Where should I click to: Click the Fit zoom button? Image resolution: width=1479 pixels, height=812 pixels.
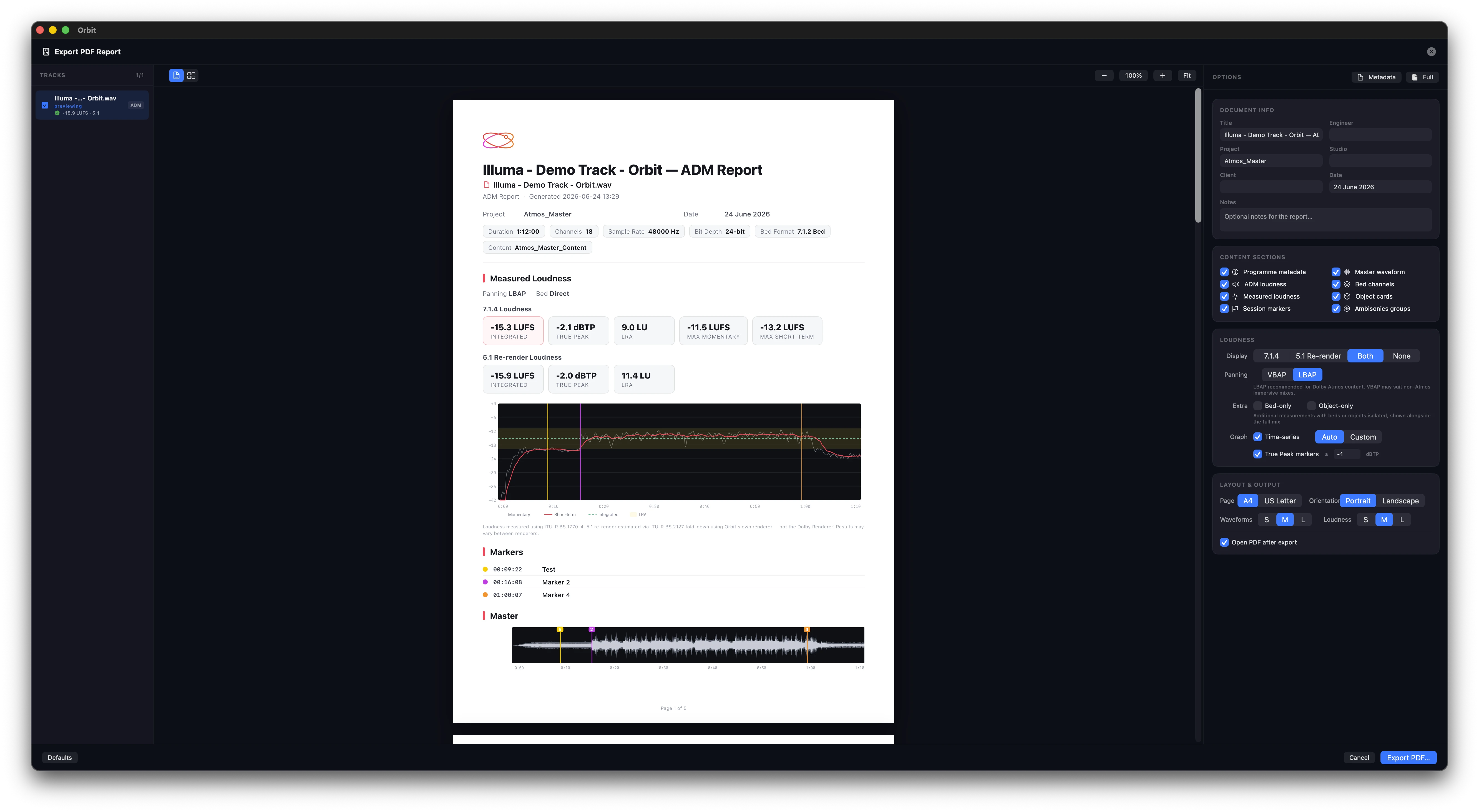1187,75
